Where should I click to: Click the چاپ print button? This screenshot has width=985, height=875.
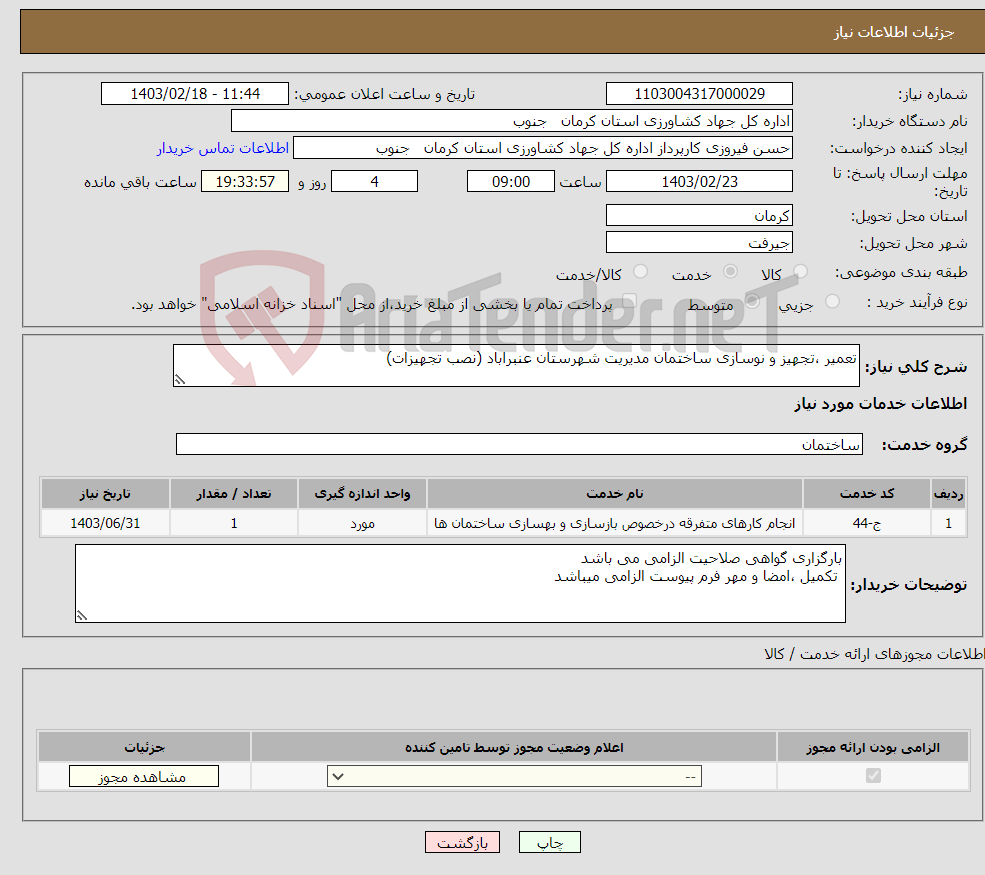pos(550,842)
